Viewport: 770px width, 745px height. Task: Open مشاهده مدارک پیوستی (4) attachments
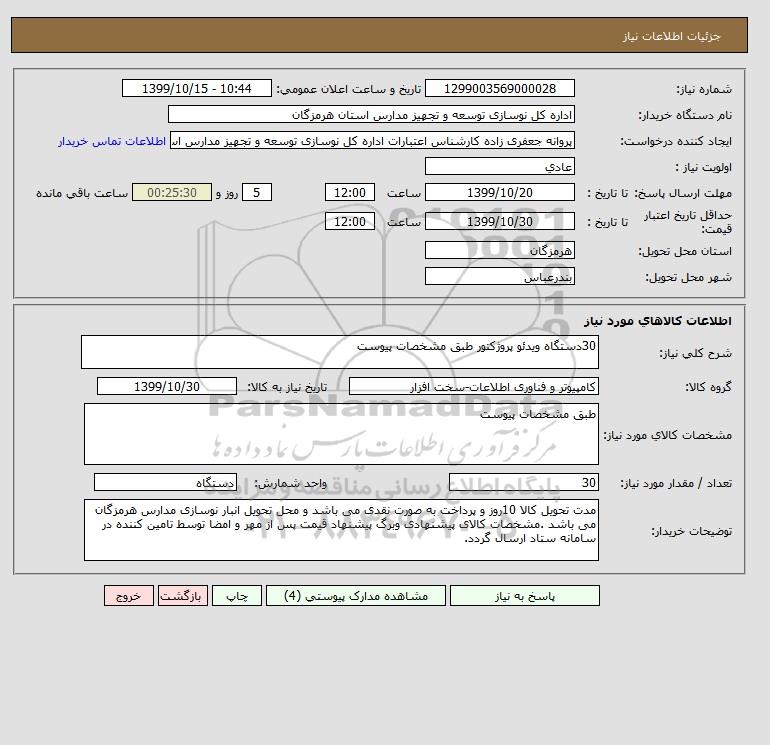click(x=356, y=596)
